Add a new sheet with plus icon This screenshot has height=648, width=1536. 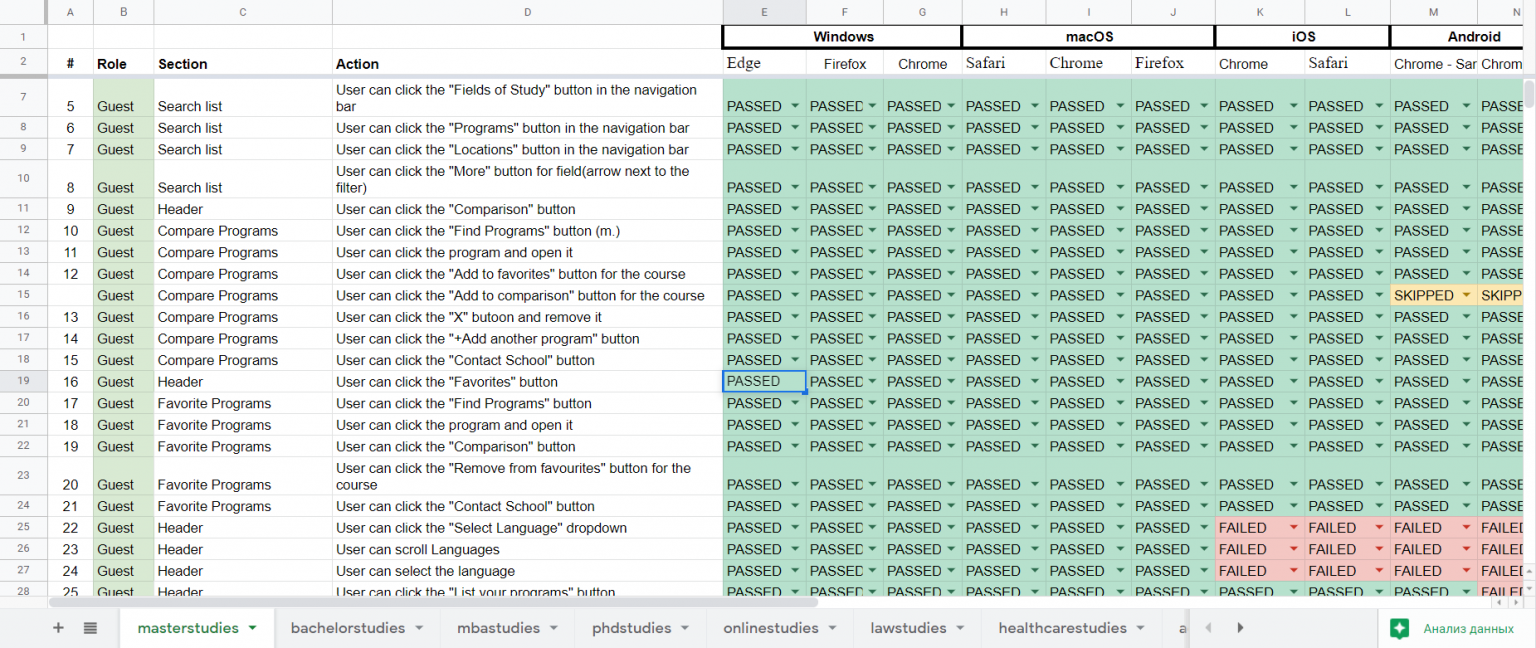pyautogui.click(x=58, y=628)
